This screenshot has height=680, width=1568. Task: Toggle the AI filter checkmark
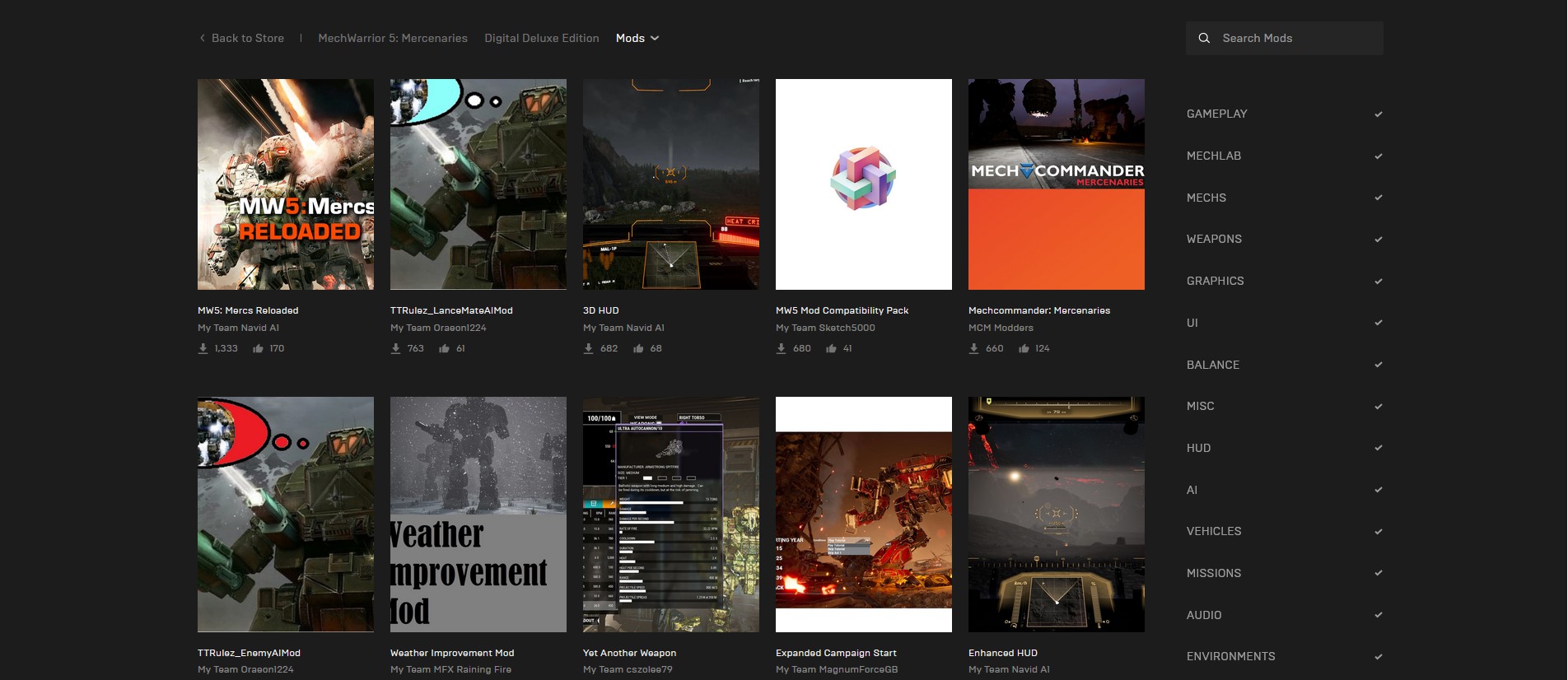click(1379, 490)
